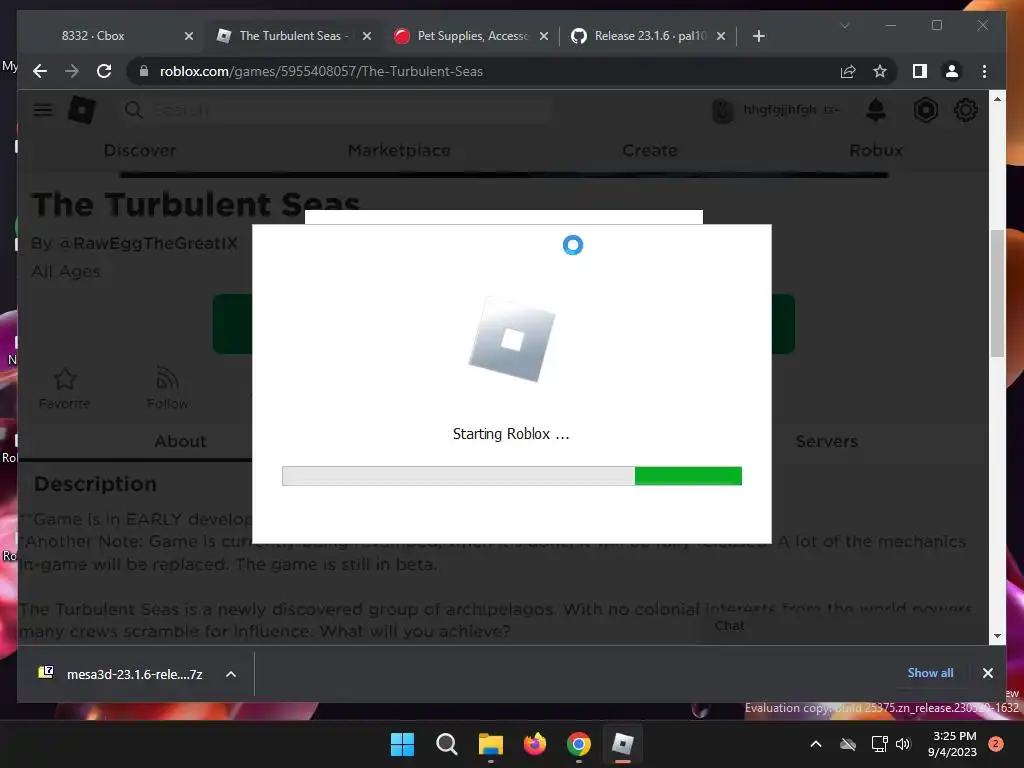Click the "The Turbulent Seas" game title
This screenshot has width=1024, height=768.
(x=195, y=205)
